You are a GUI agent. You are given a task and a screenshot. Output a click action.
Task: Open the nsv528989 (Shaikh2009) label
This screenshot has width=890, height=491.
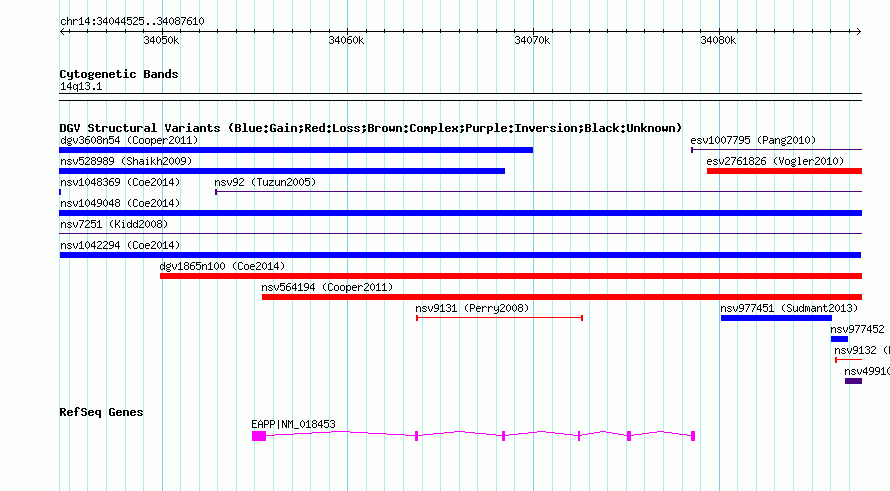tap(126, 161)
